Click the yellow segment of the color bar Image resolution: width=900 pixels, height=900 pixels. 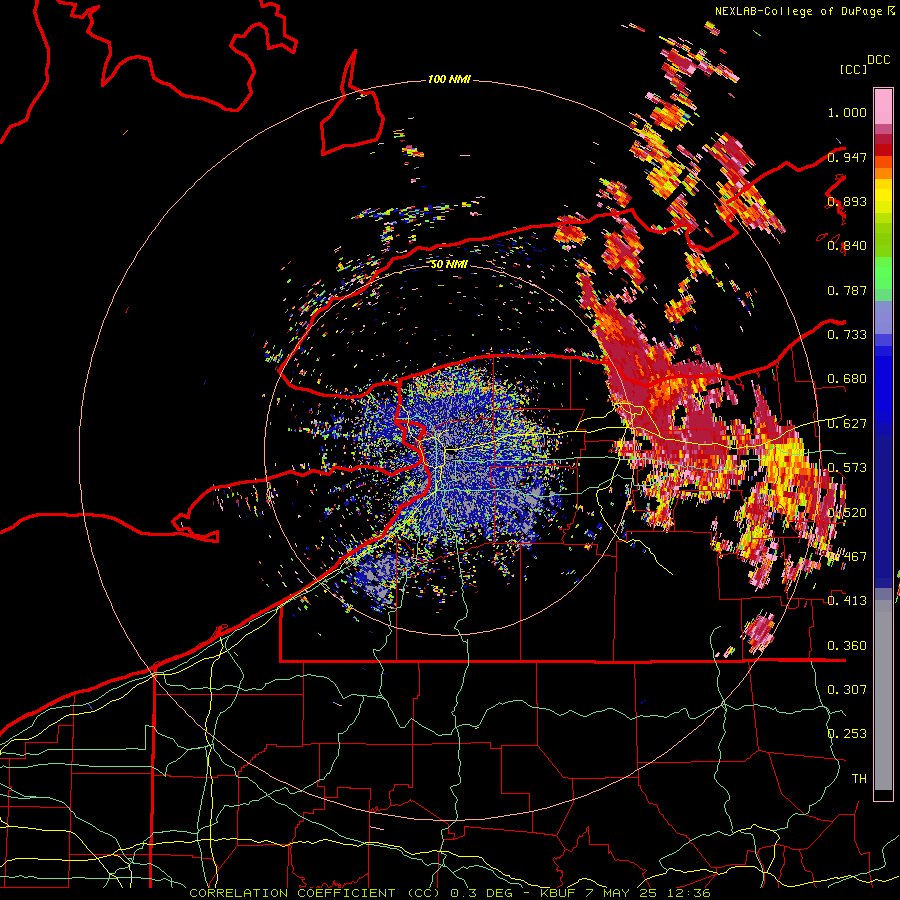click(883, 197)
